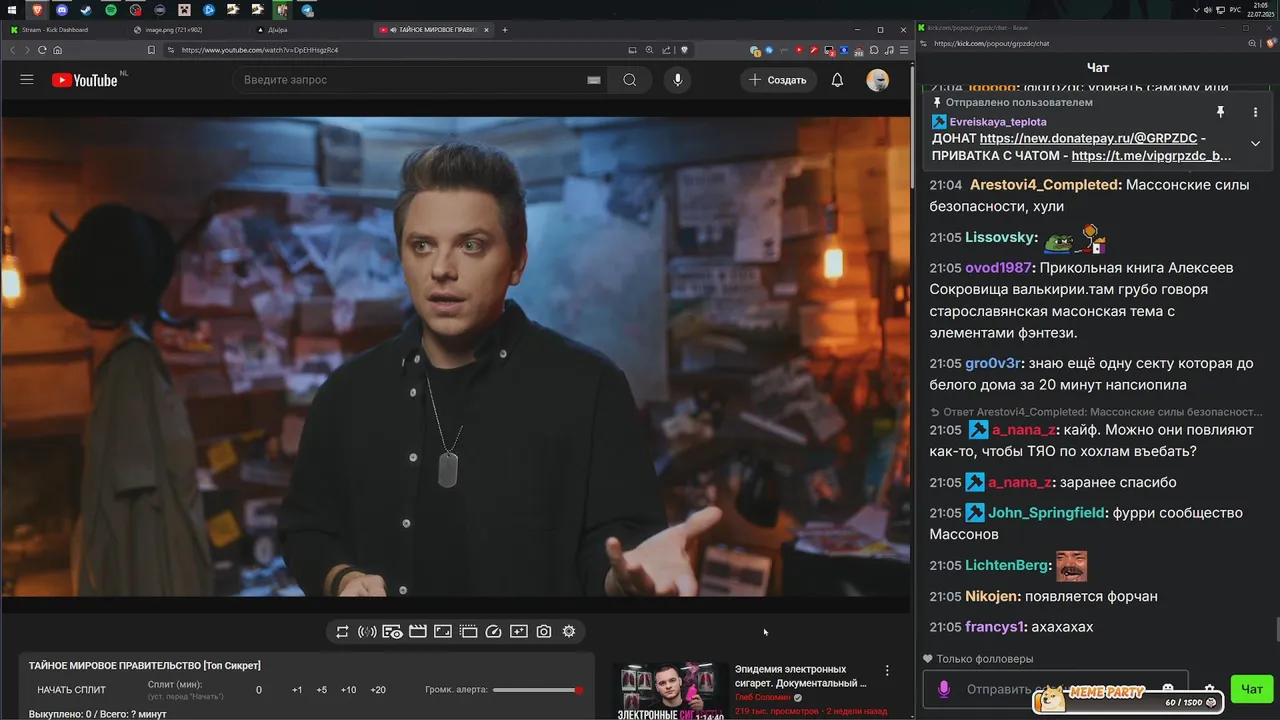Open the YouTube account avatar menu
Image resolution: width=1280 pixels, height=720 pixels.
tap(878, 80)
